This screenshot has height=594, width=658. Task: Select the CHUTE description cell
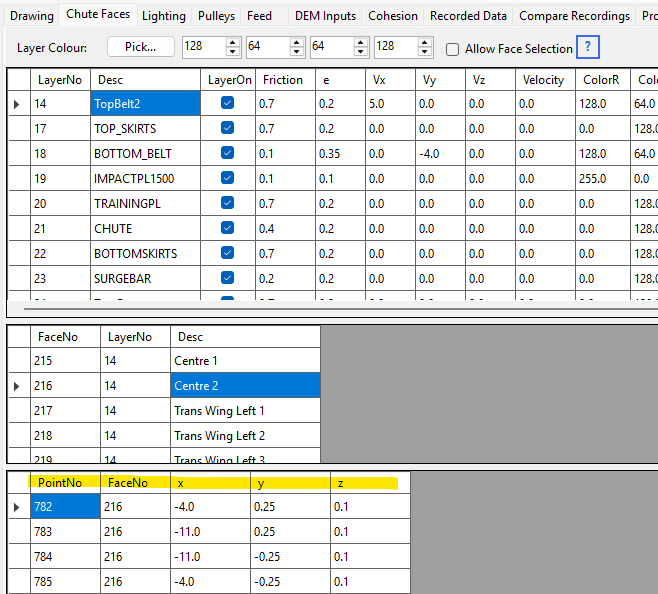145,228
